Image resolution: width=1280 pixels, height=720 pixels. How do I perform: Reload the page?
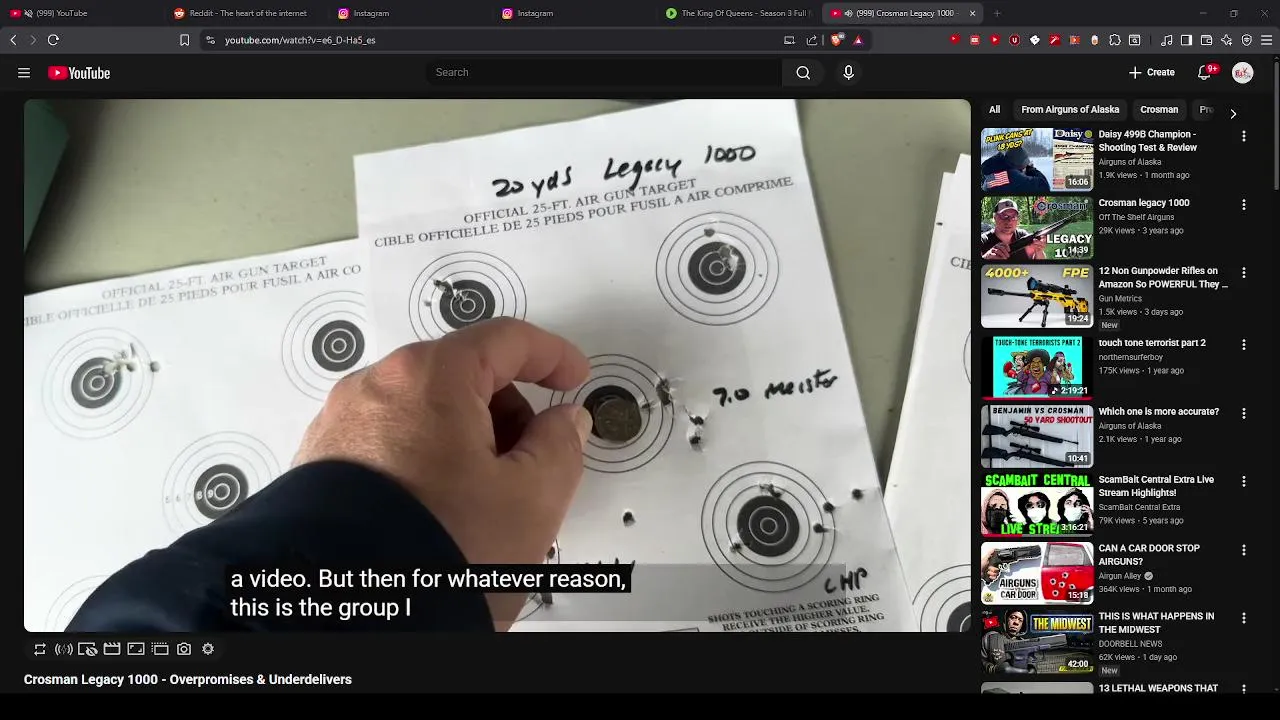[53, 40]
